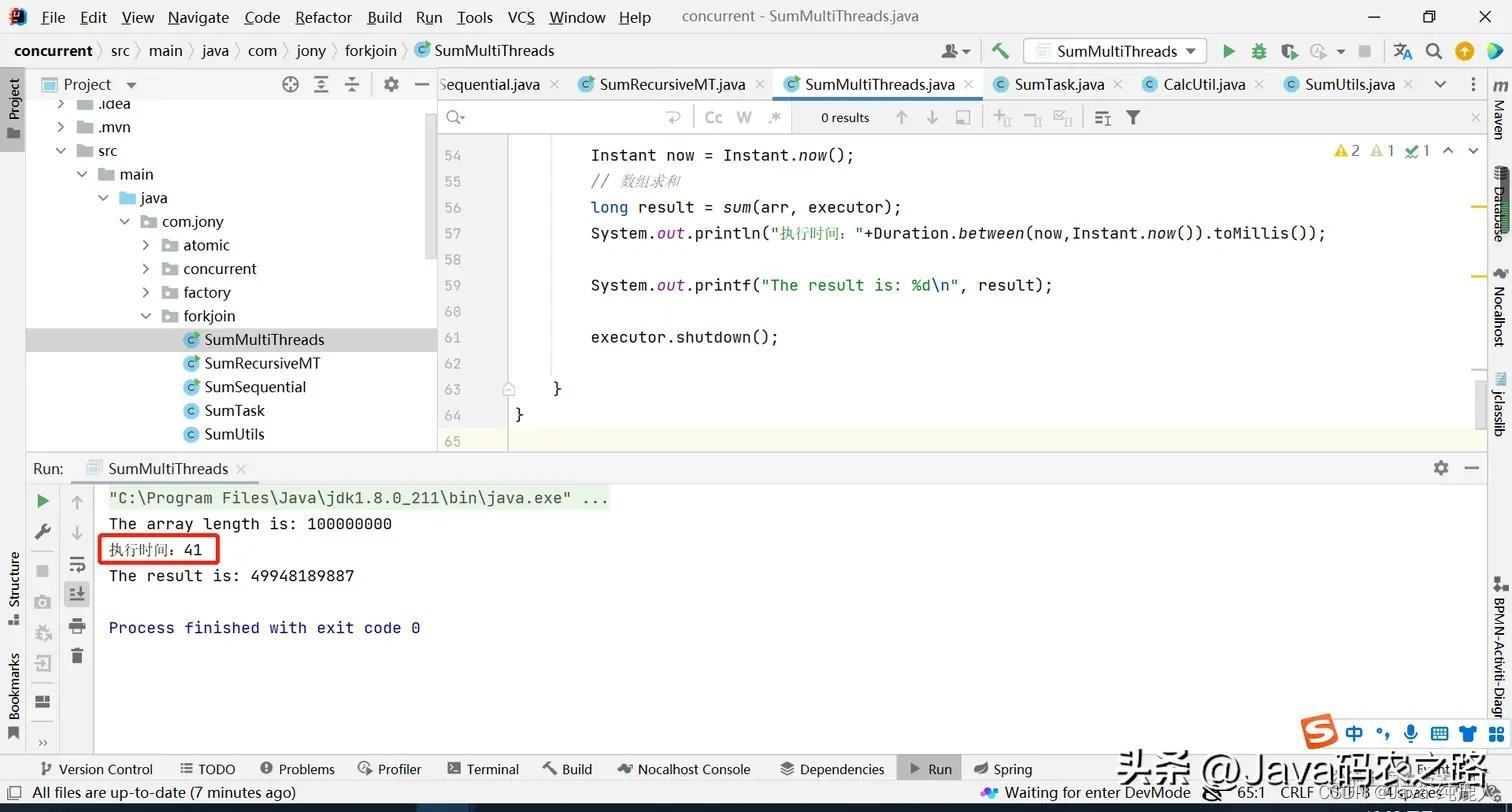The width and height of the screenshot is (1512, 812).
Task: Click CRLF line separator in status bar
Action: pyautogui.click(x=1297, y=792)
